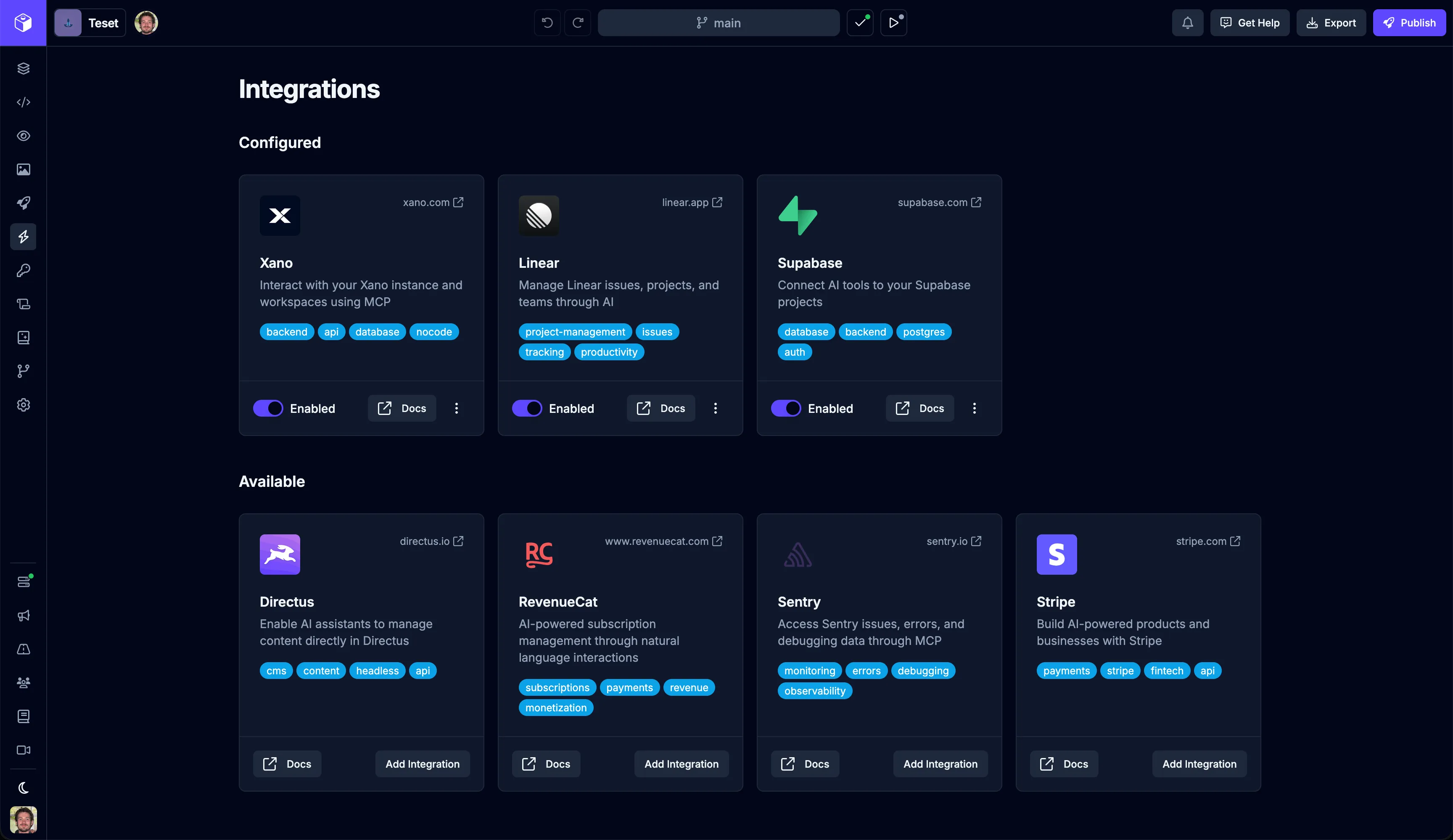Viewport: 1453px width, 840px height.
Task: Click the Rocket deploy icon in the sidebar
Action: (23, 203)
